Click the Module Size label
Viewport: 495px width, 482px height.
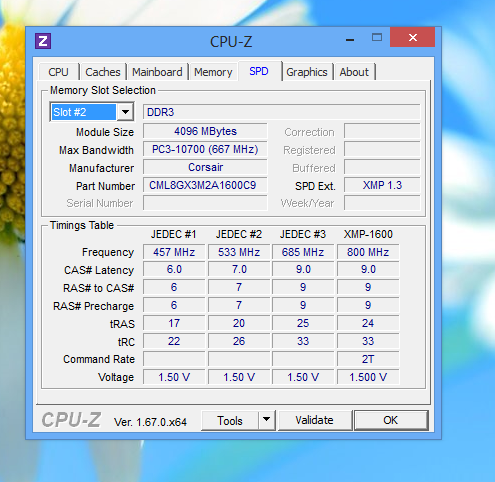pyautogui.click(x=105, y=132)
